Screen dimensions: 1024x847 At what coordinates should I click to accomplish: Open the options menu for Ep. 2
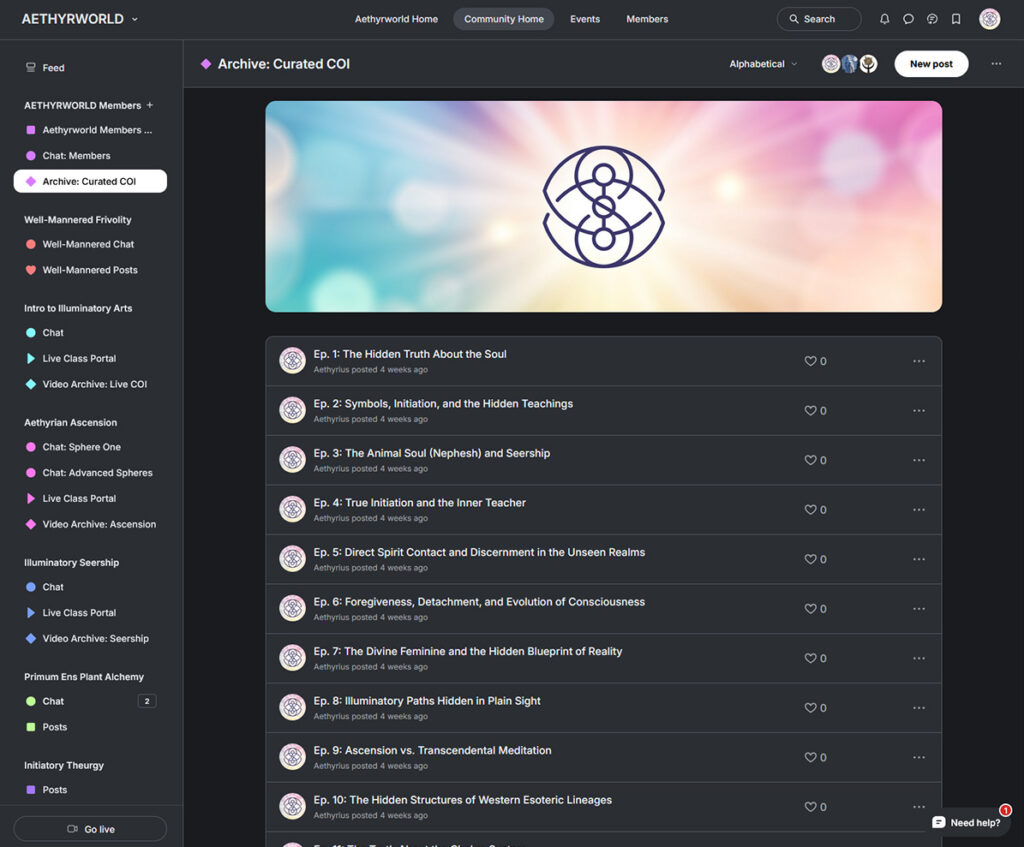[x=918, y=410]
